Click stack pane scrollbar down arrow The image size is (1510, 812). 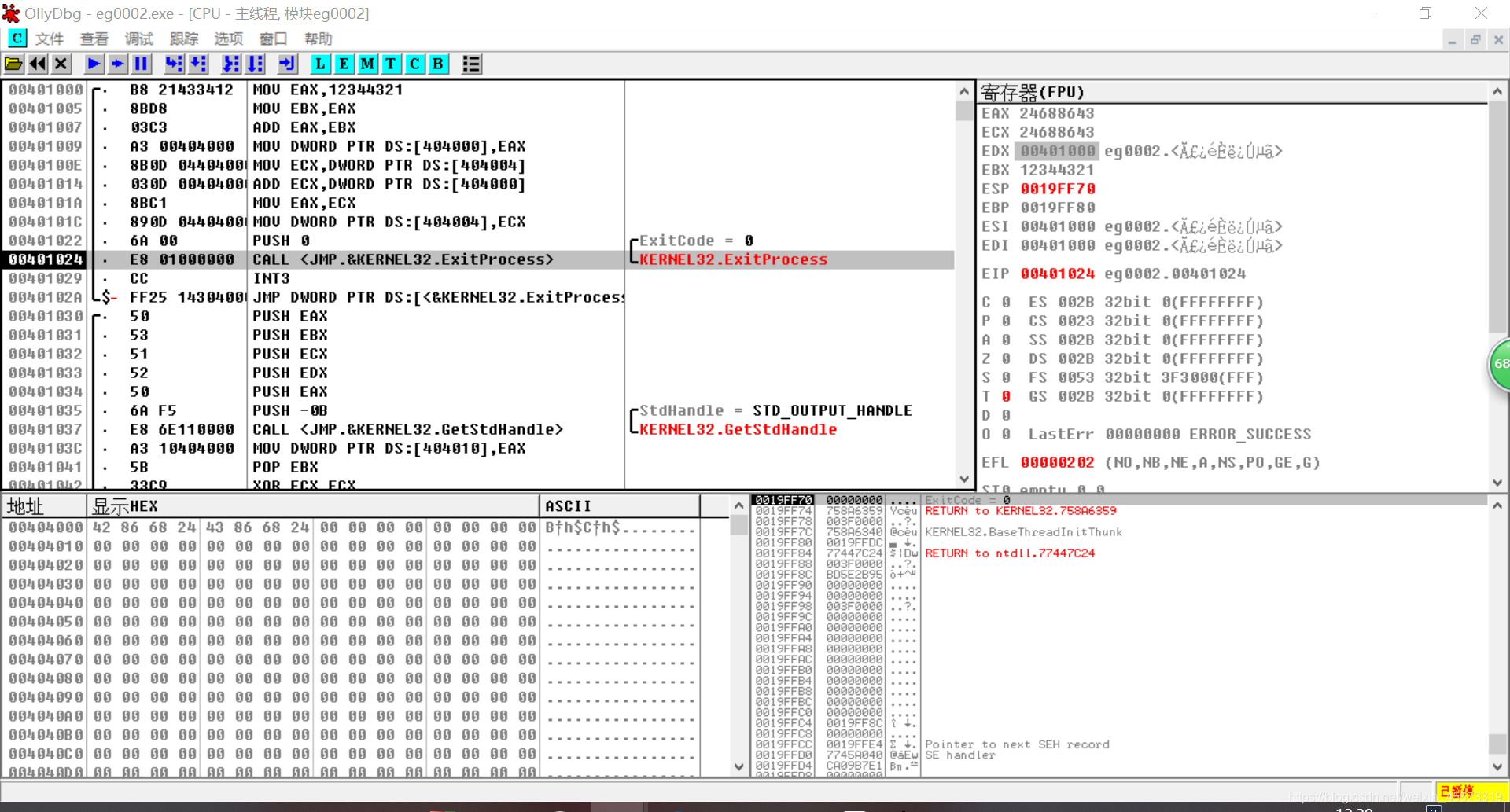[x=1497, y=766]
